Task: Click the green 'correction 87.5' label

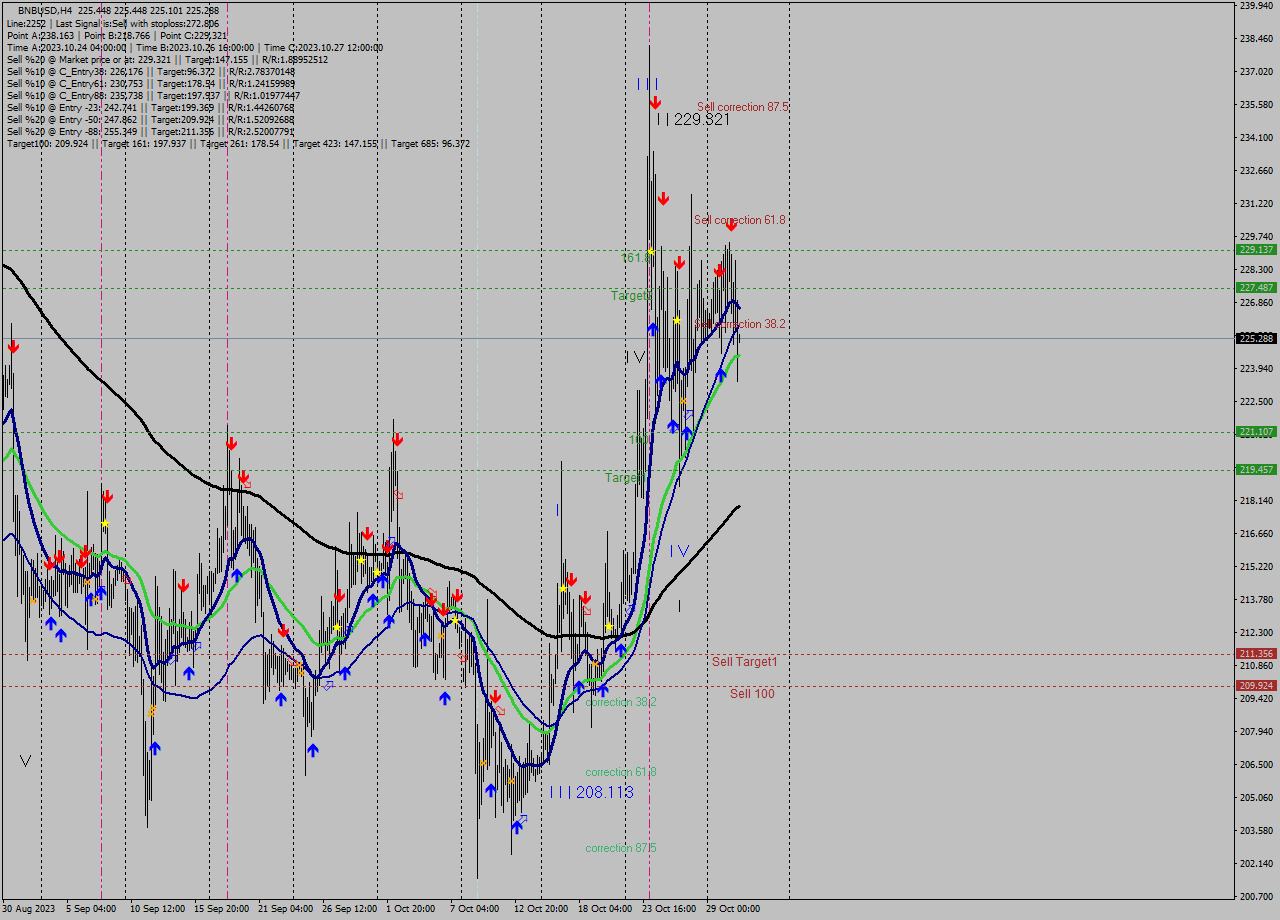Action: tap(621, 848)
